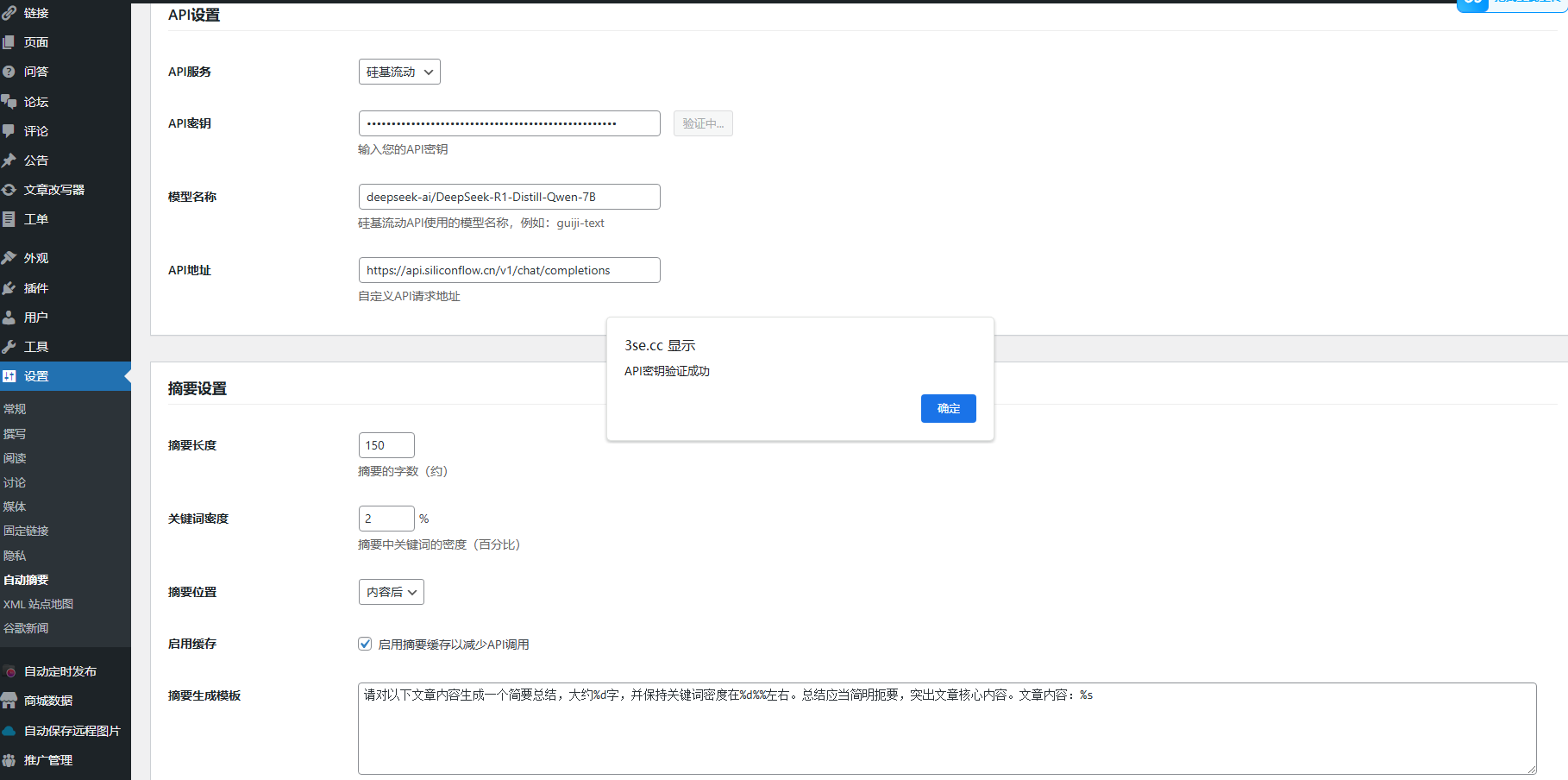Open the 链接 (Links) section in sidebar

(34, 12)
